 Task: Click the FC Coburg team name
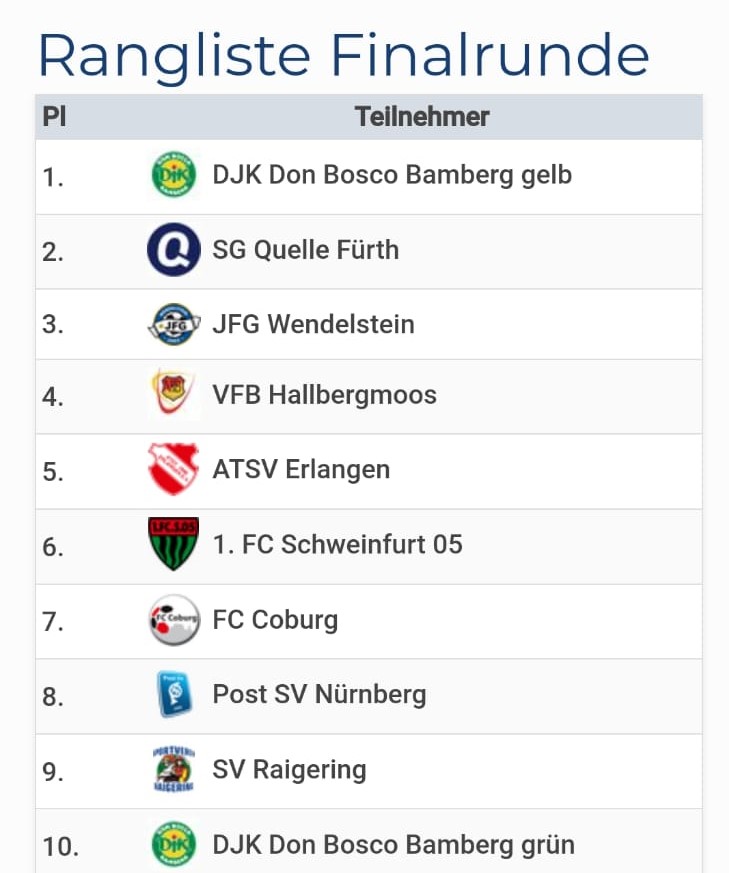point(275,620)
